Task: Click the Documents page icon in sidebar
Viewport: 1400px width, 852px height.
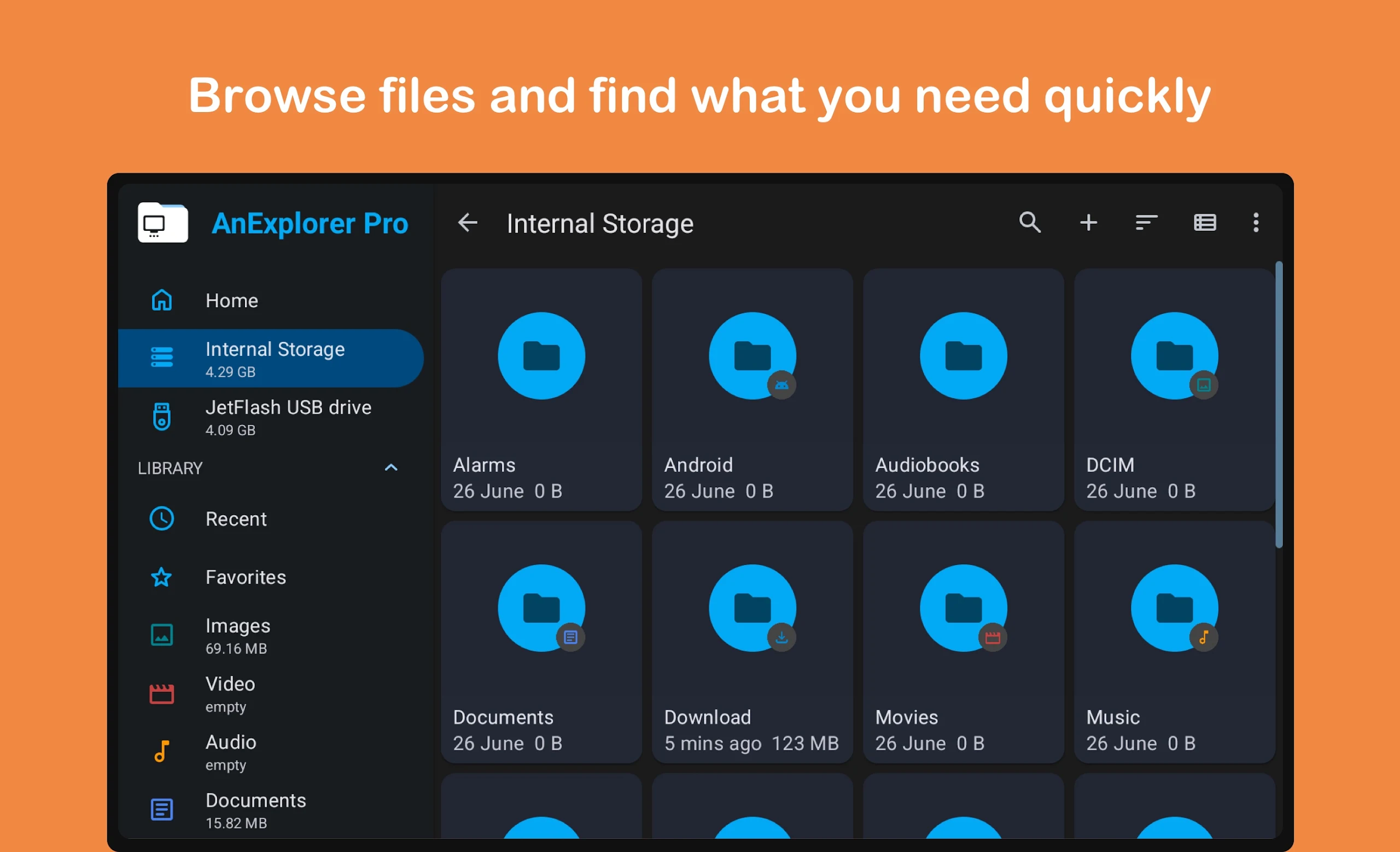Action: 161,809
